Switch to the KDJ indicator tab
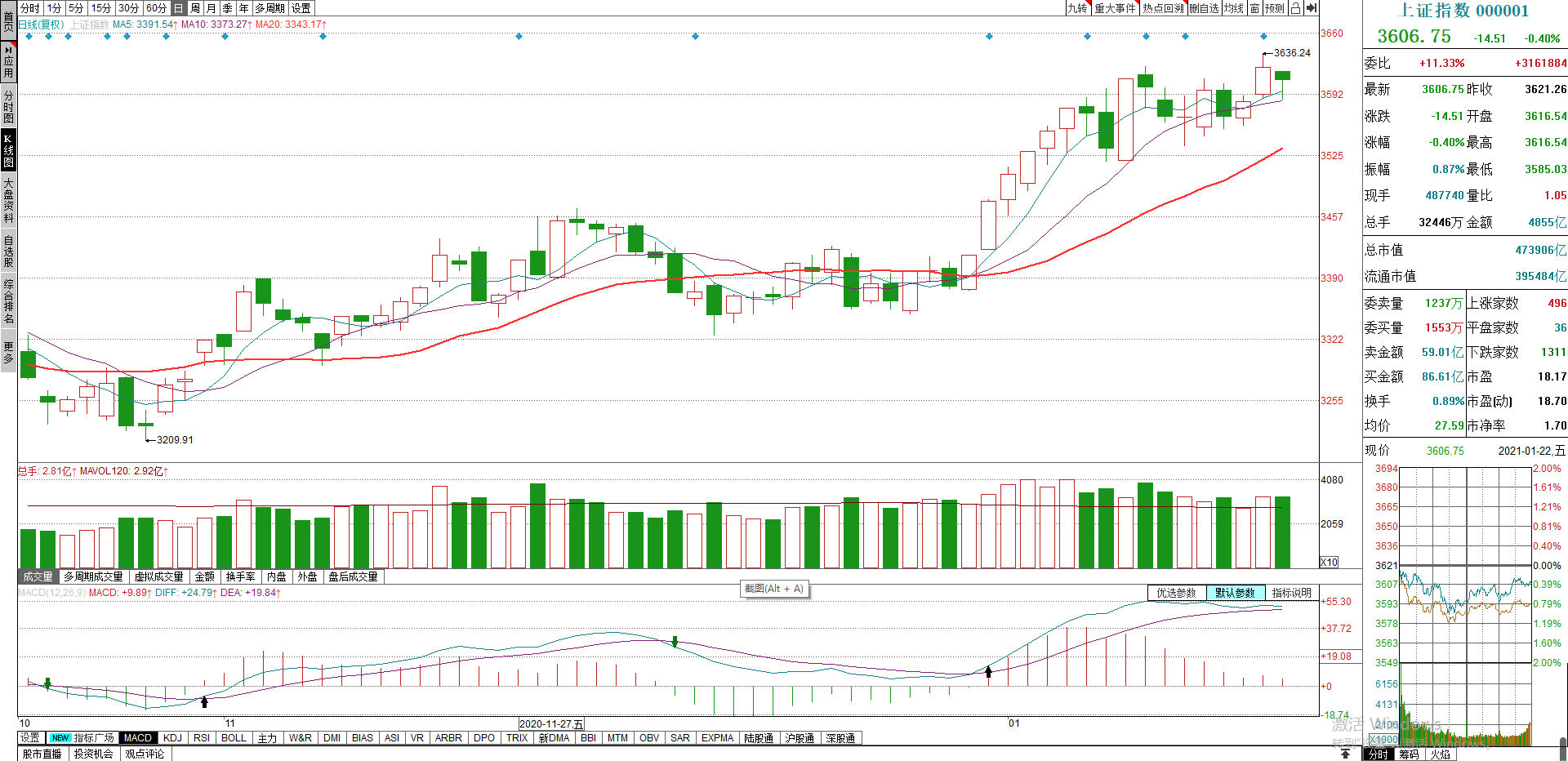Image resolution: width=1568 pixels, height=761 pixels. click(172, 738)
